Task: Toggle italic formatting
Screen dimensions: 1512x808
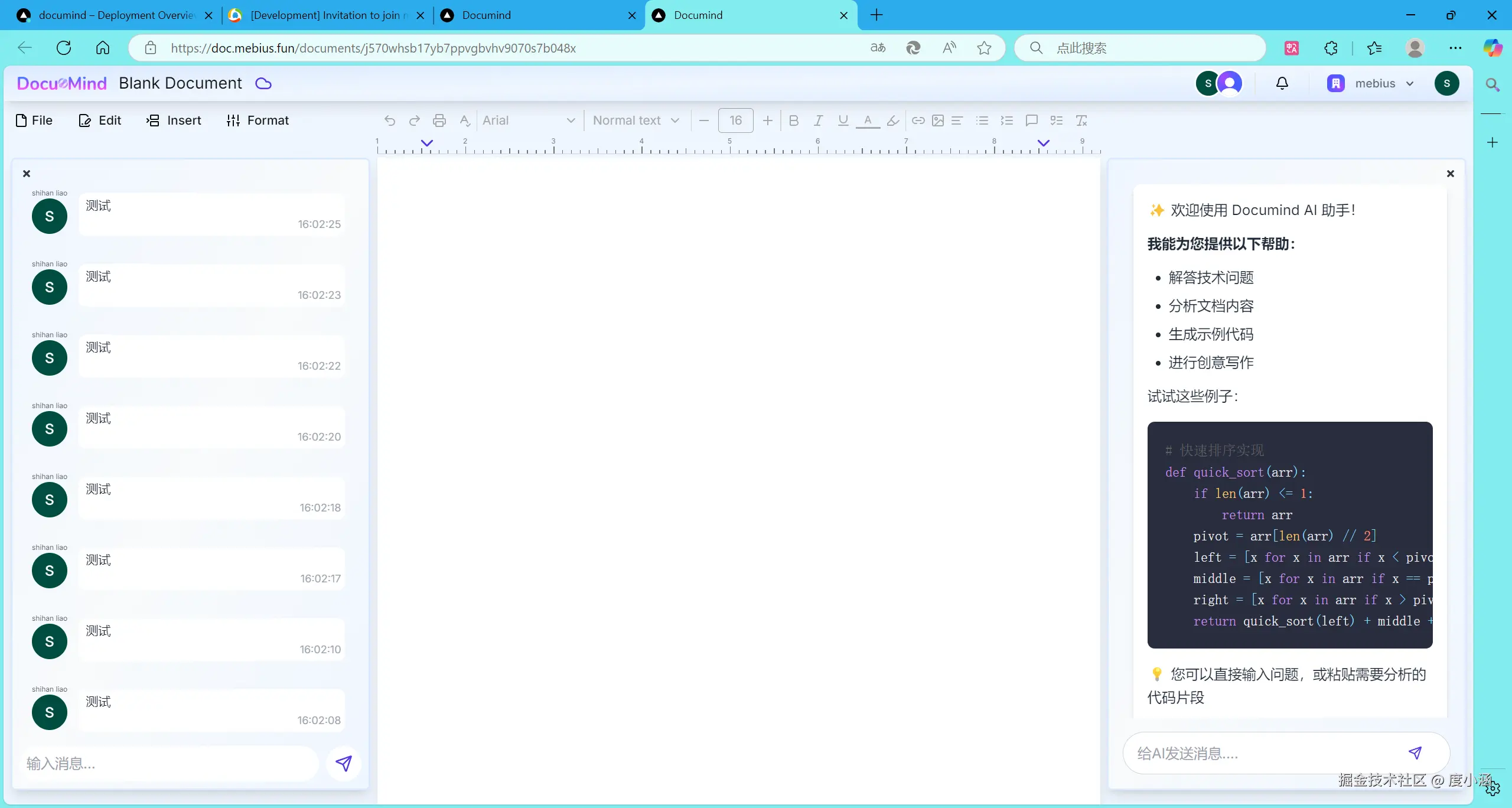Action: pyautogui.click(x=818, y=120)
